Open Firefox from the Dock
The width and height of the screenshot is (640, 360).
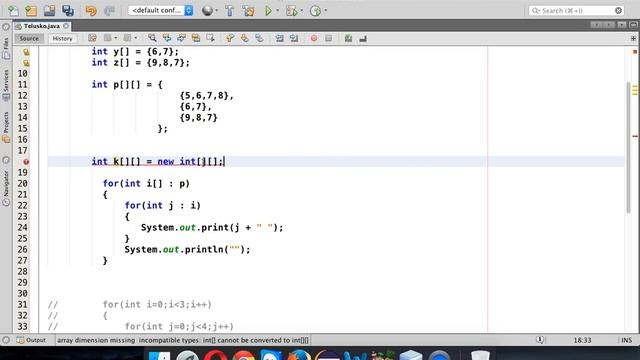[x=299, y=354]
